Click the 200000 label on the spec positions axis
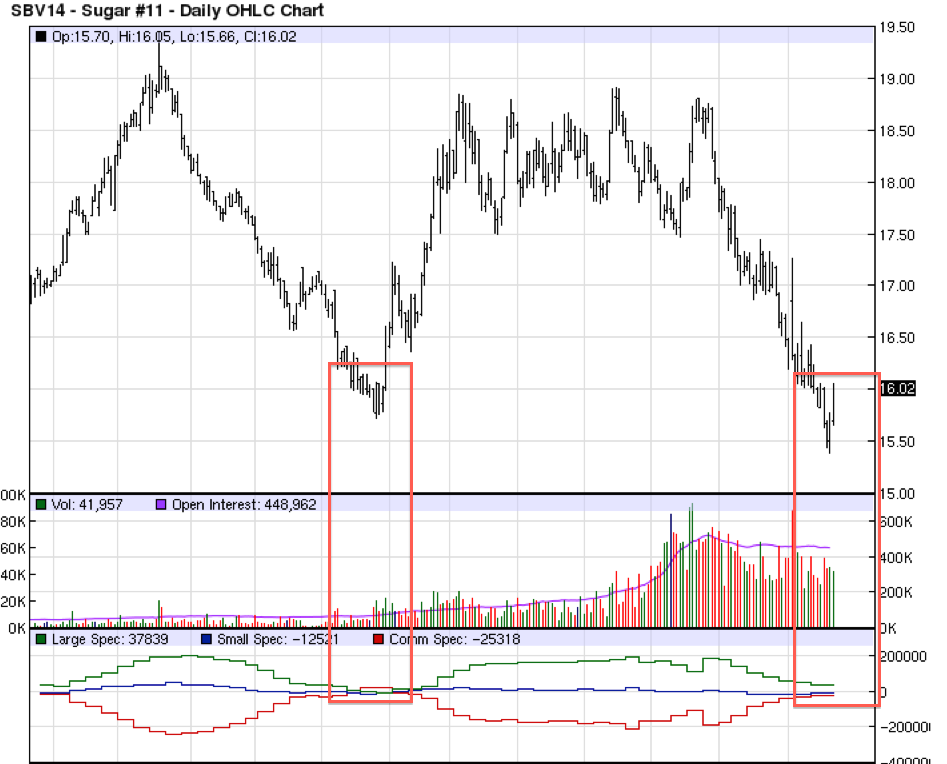This screenshot has height=764, width=947. (904, 656)
